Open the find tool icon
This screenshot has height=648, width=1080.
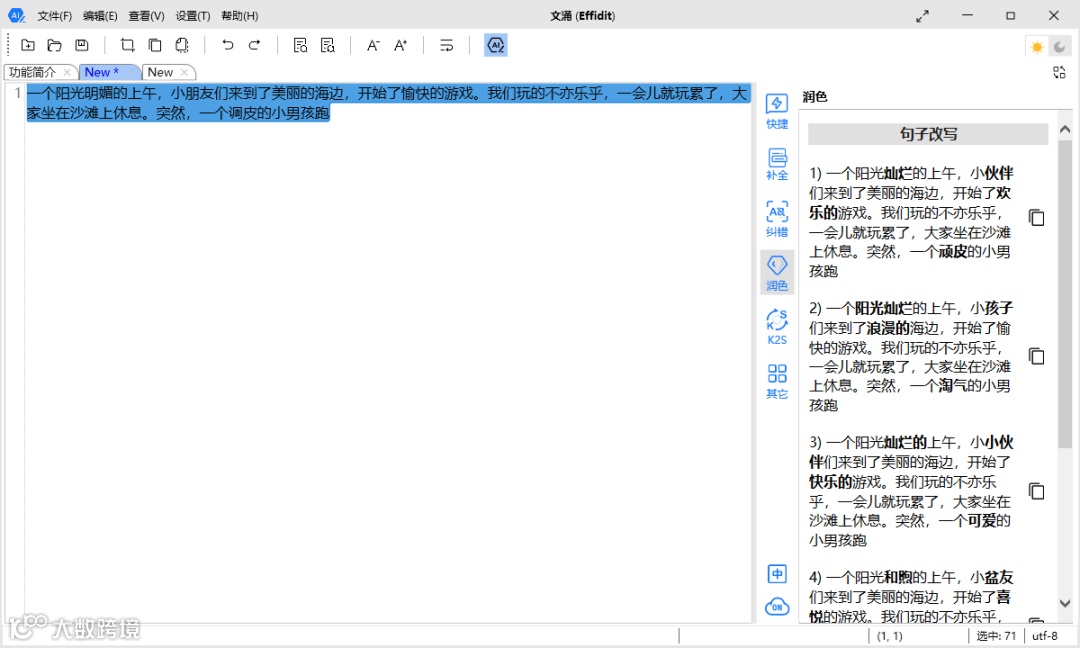coord(300,45)
